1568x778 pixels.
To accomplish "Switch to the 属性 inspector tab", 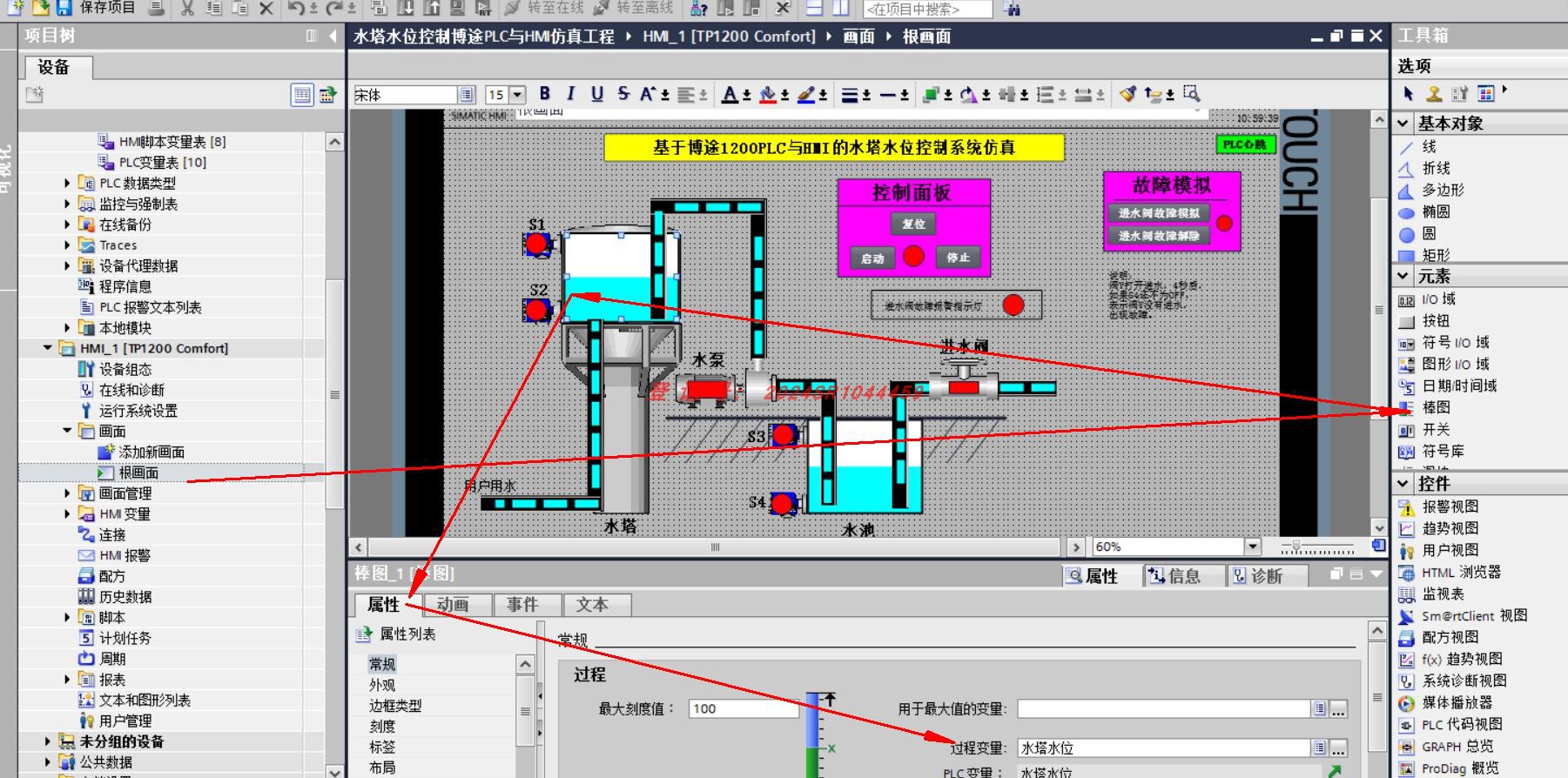I will [x=384, y=605].
